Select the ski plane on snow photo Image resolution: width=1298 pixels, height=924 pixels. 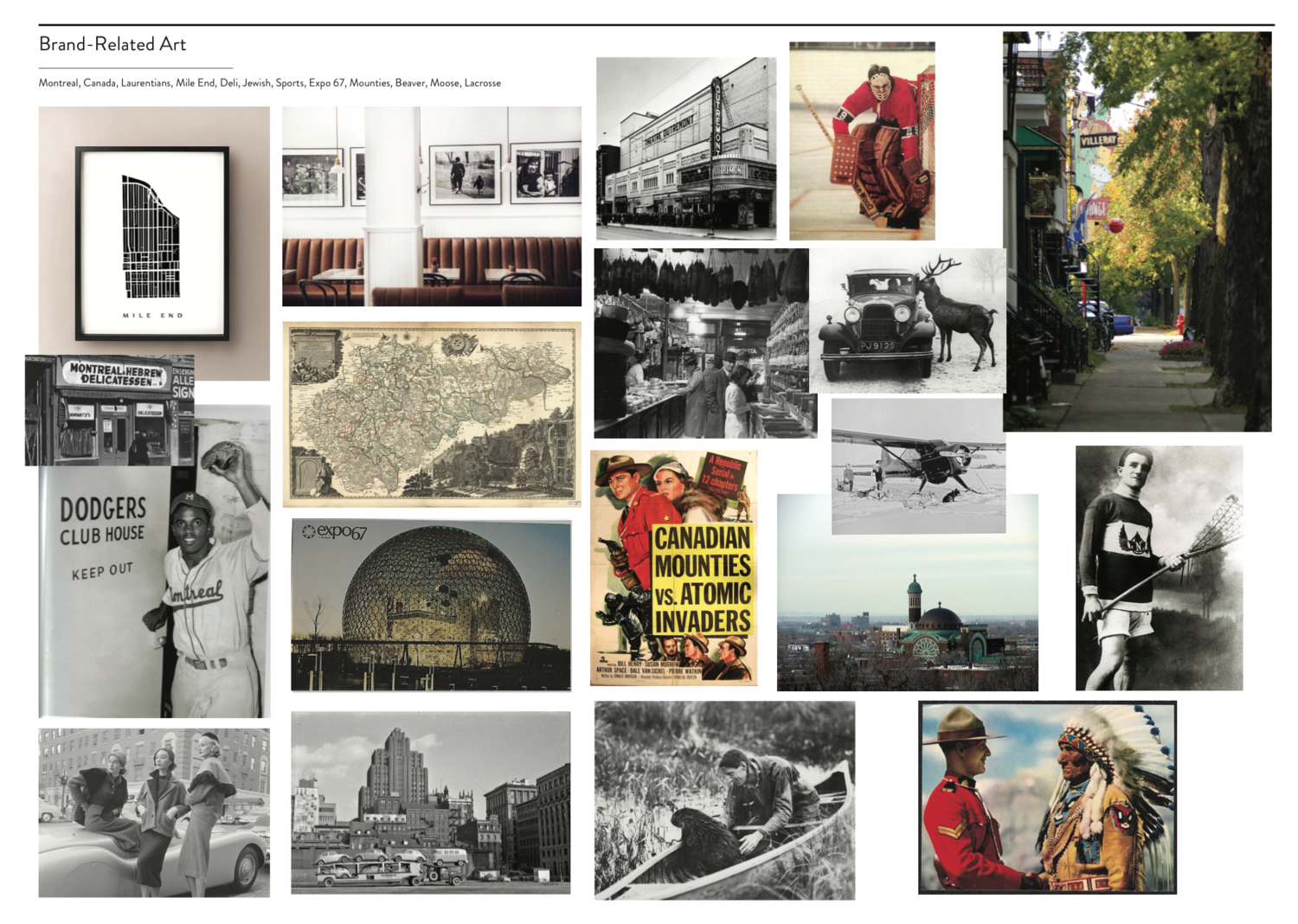pyautogui.click(x=918, y=466)
